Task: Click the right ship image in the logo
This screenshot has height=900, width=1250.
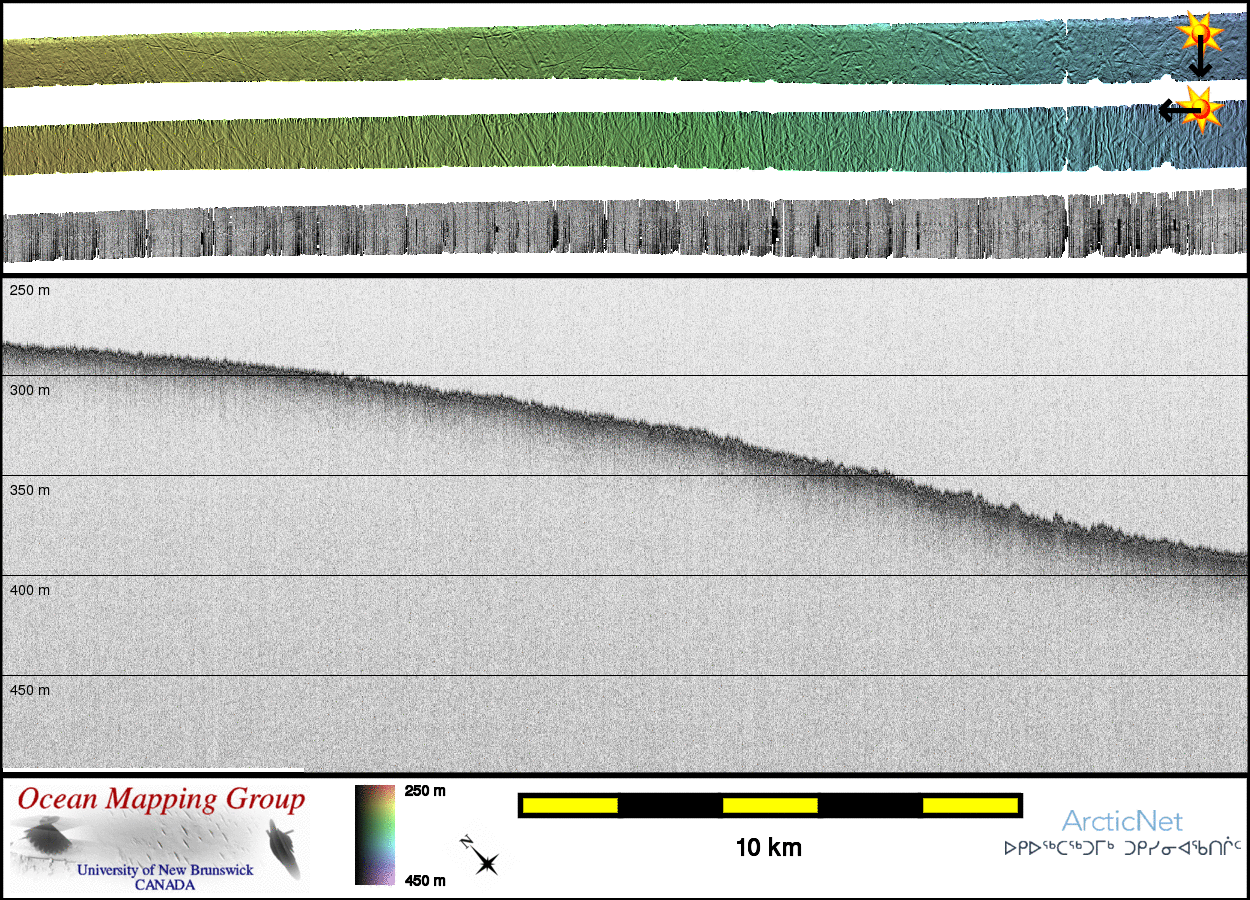Action: coord(283,846)
